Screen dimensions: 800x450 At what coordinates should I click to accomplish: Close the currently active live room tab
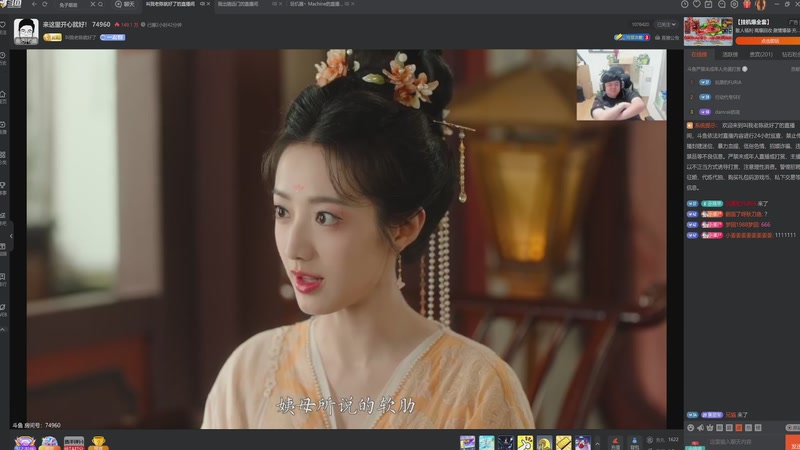pyautogui.click(x=208, y=4)
